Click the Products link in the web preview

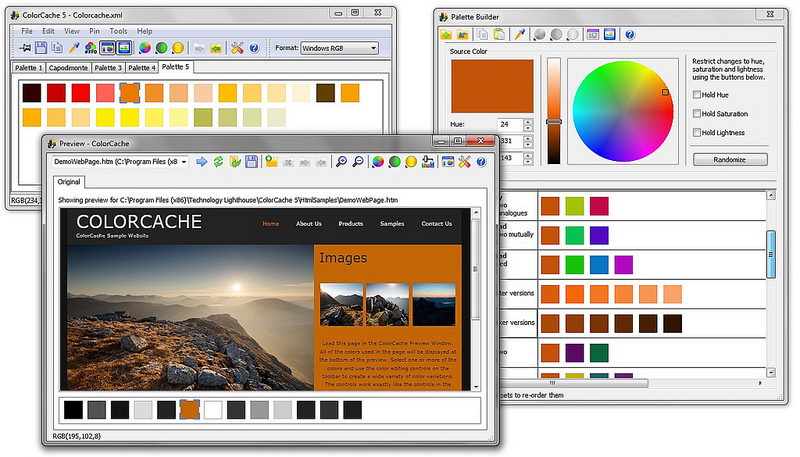(351, 224)
